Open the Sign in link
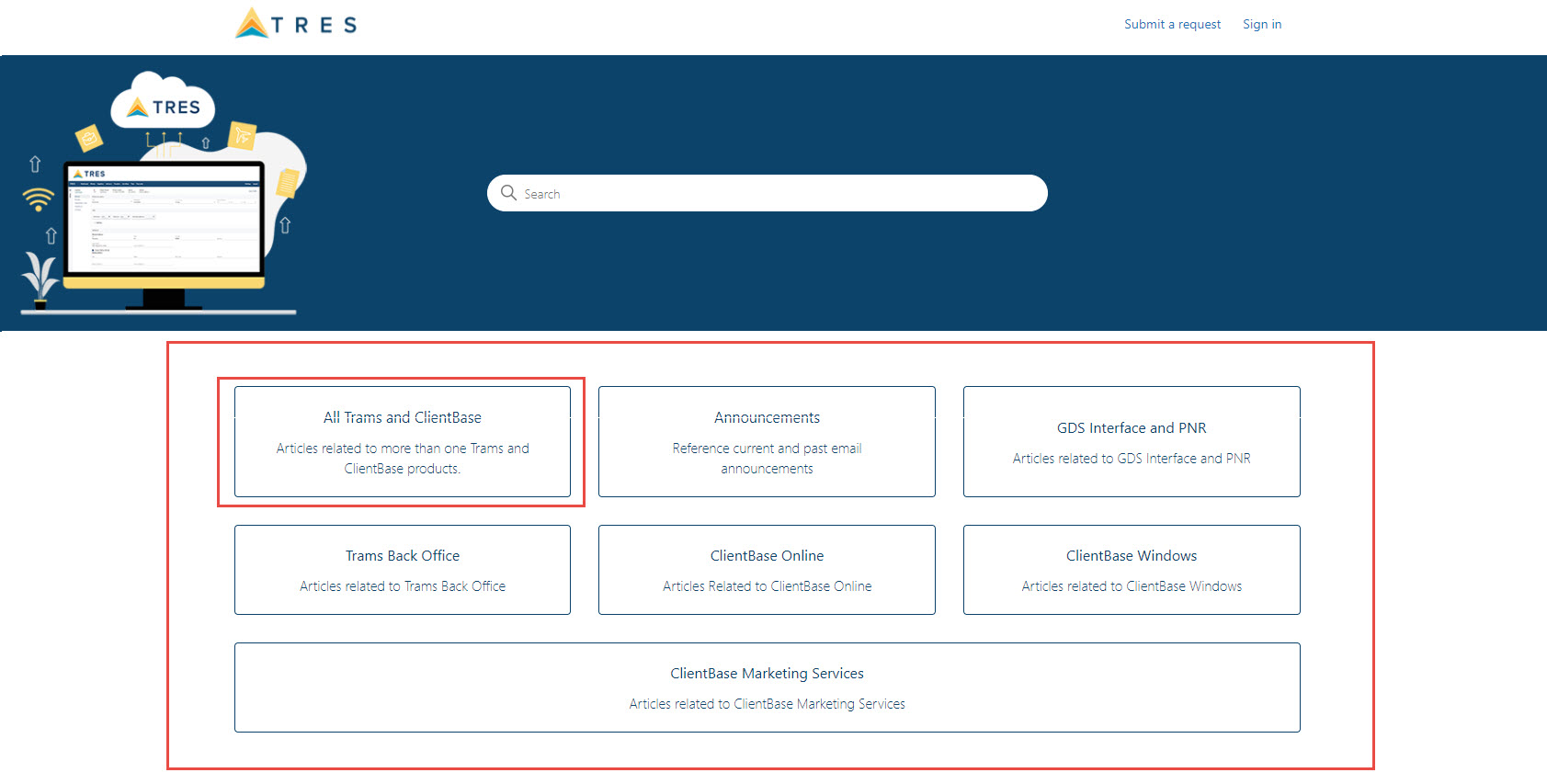Viewport: 1547px width, 784px height. point(1262,25)
